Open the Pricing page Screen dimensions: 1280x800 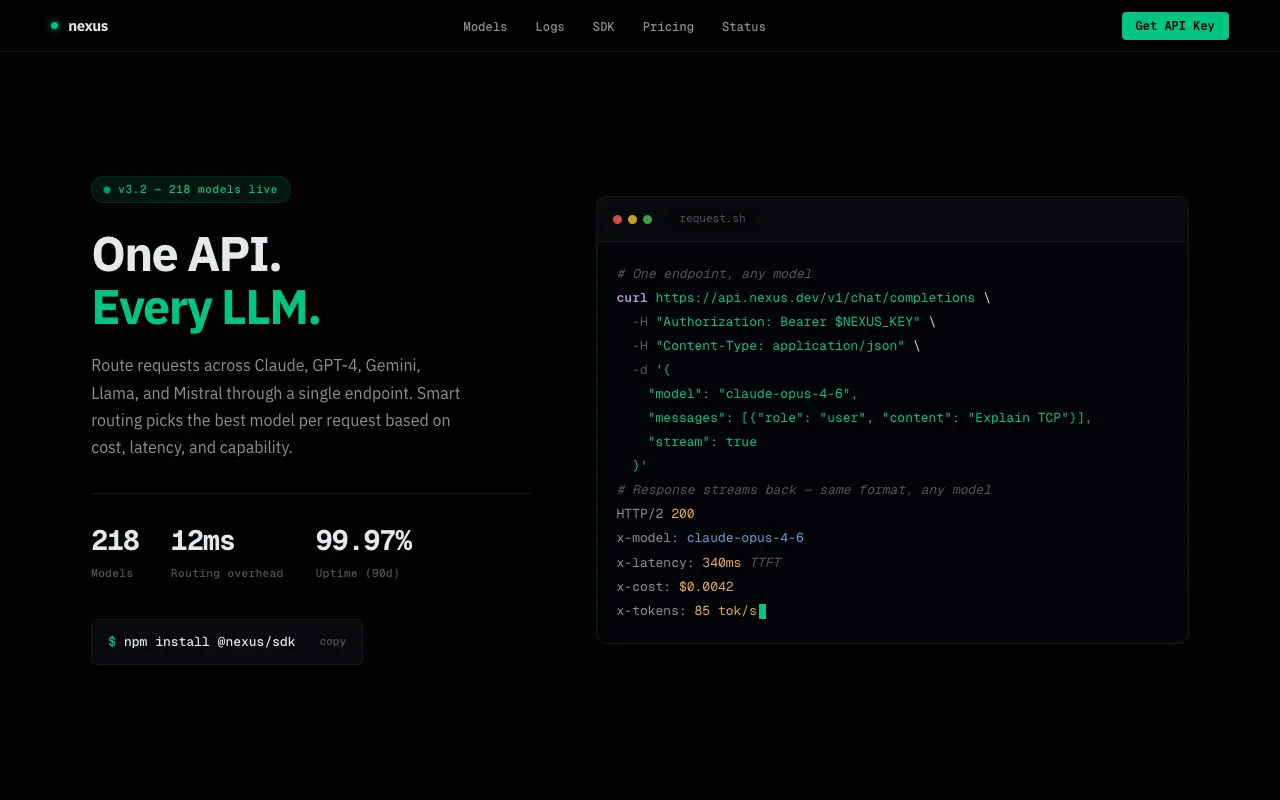click(x=668, y=27)
